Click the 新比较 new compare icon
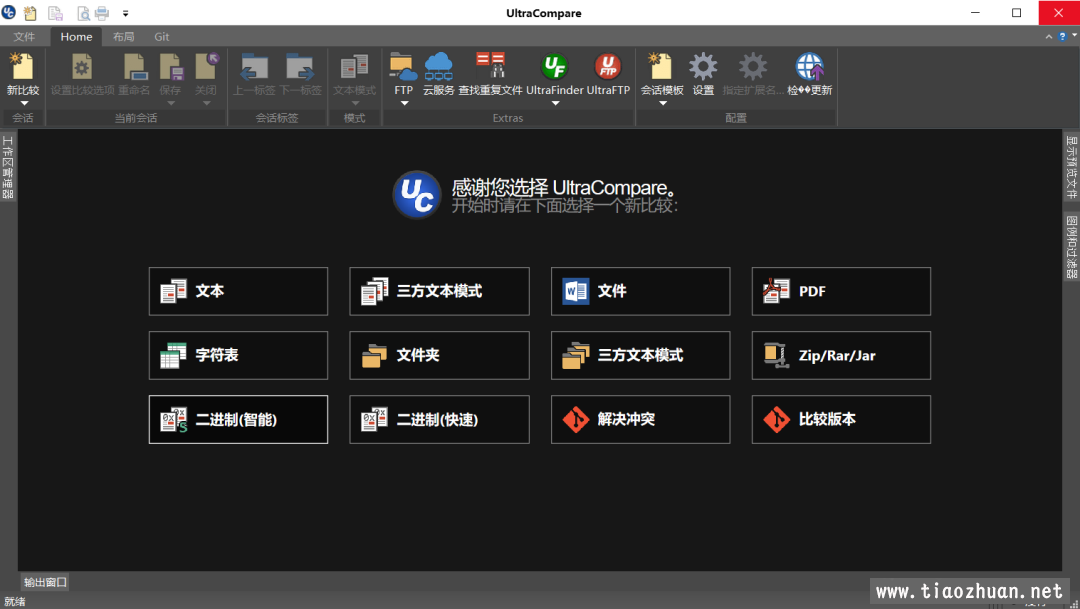This screenshot has height=609, width=1080. 23,68
